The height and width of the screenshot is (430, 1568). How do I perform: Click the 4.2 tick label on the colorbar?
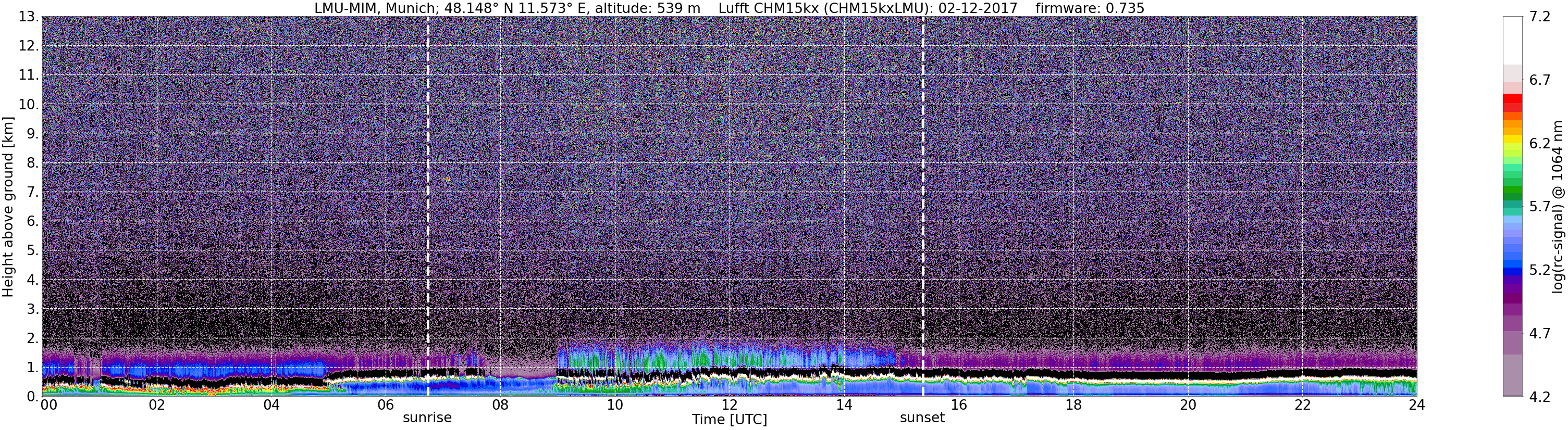pos(1539,397)
